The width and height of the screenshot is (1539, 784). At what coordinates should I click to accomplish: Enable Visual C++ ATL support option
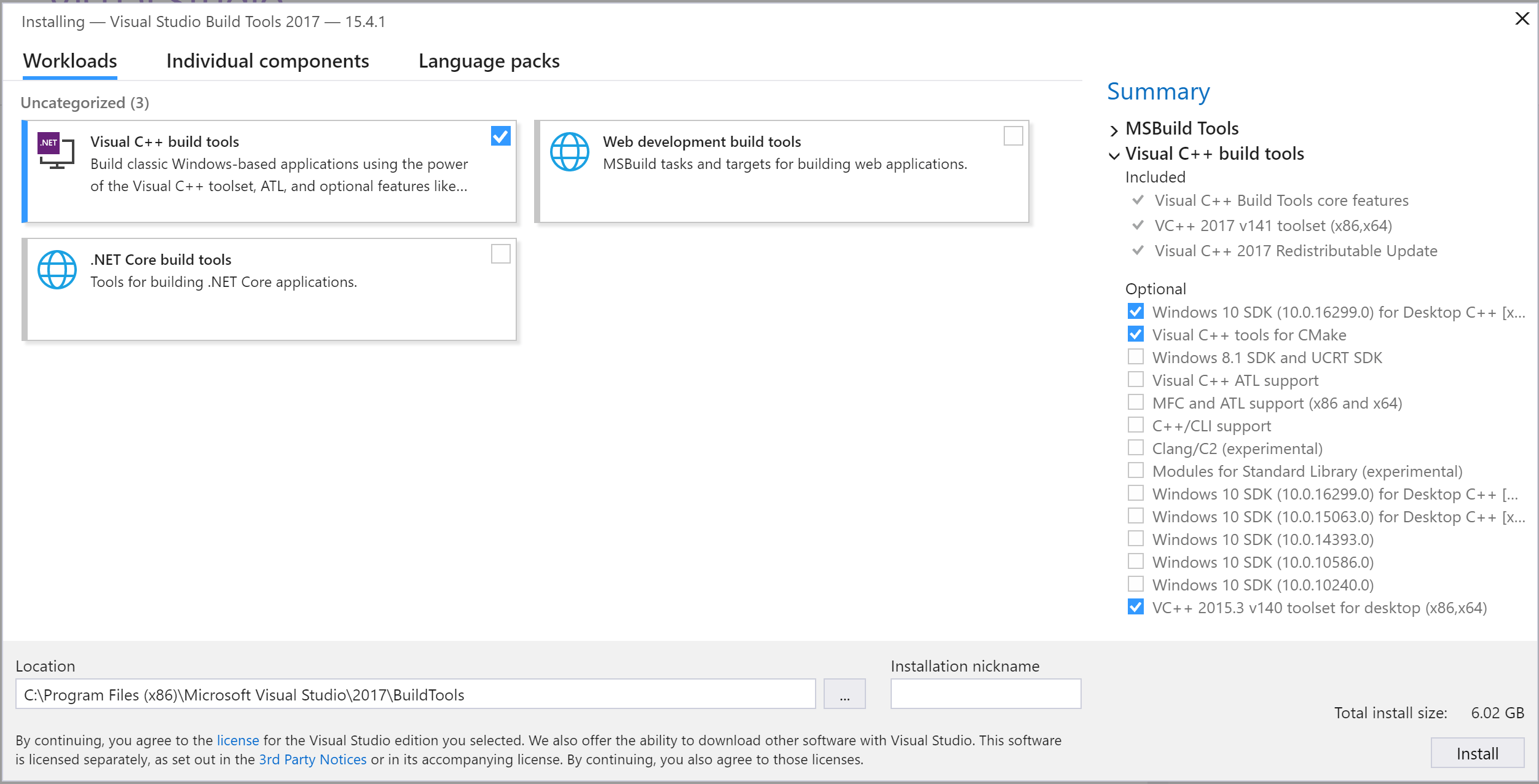pos(1135,380)
